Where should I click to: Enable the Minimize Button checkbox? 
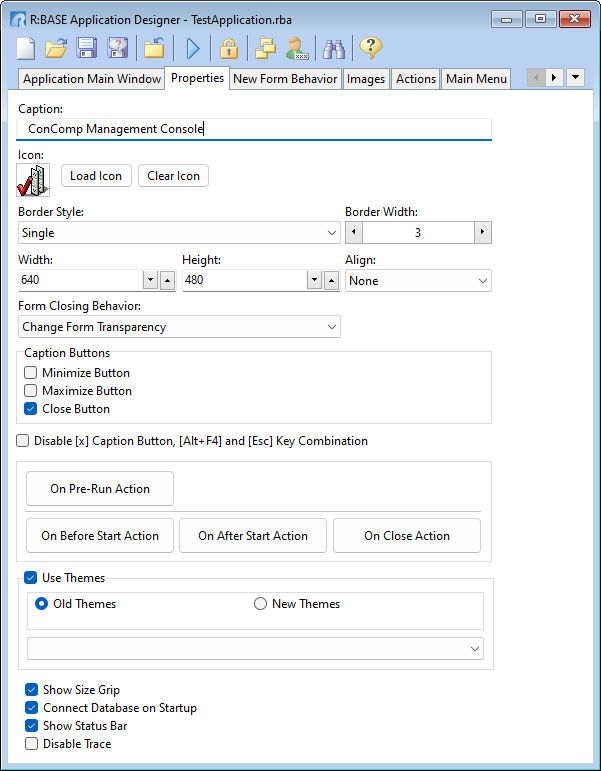[x=30, y=373]
